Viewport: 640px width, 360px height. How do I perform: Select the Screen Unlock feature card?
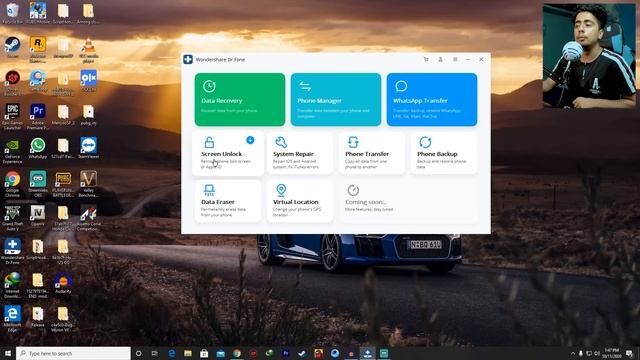click(x=228, y=153)
